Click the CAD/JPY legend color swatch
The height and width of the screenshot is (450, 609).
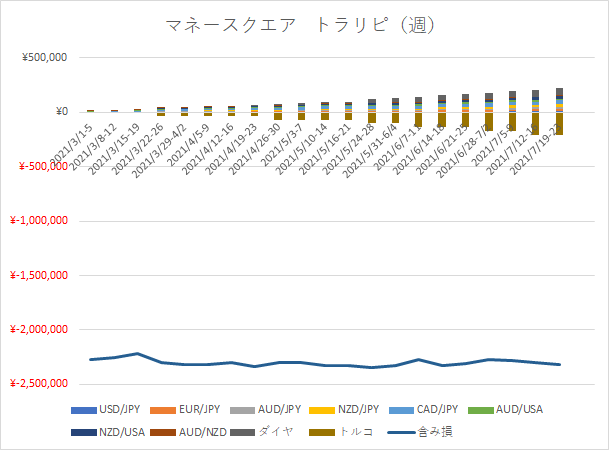pos(401,410)
